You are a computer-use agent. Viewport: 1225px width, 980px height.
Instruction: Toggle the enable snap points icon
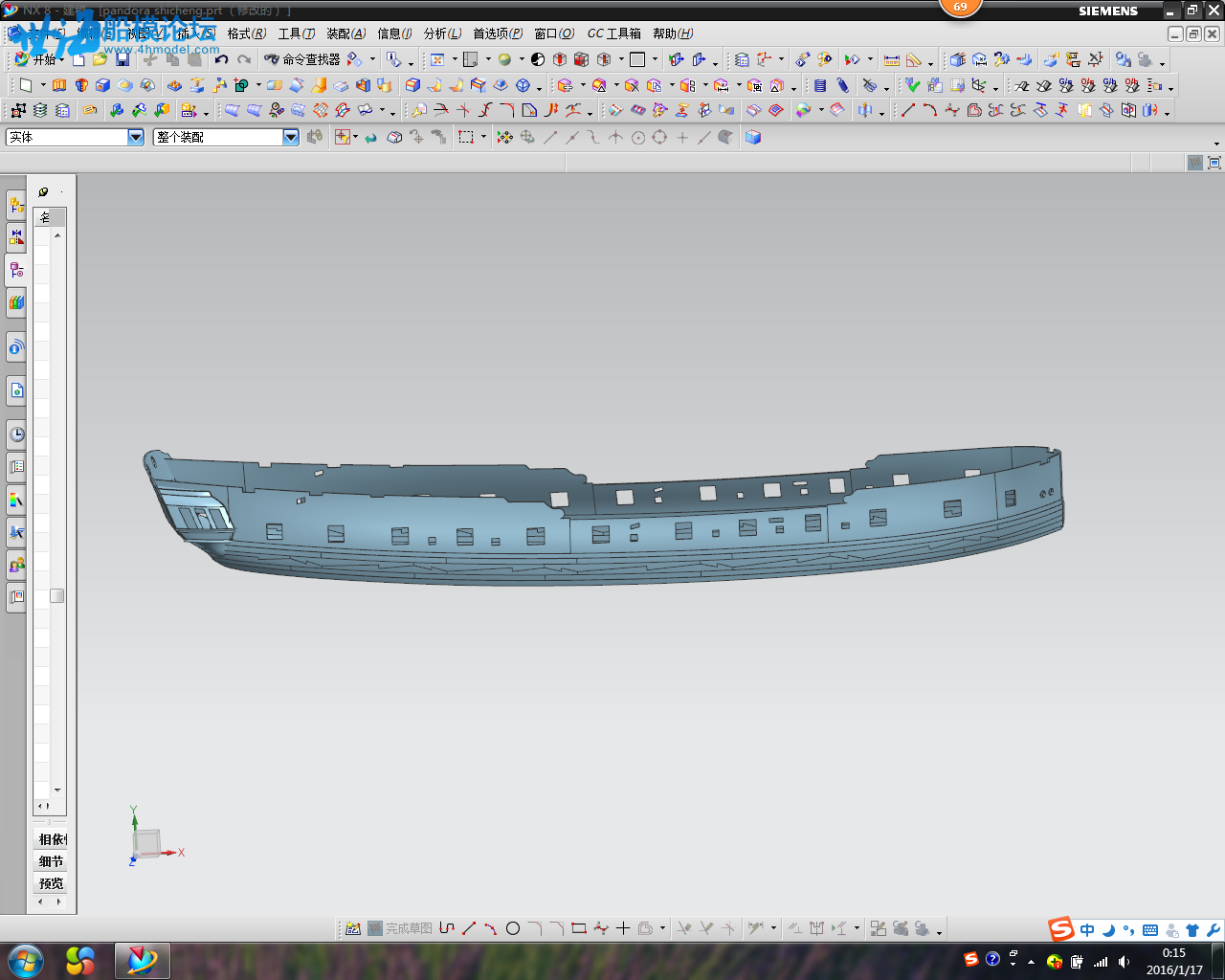(505, 137)
